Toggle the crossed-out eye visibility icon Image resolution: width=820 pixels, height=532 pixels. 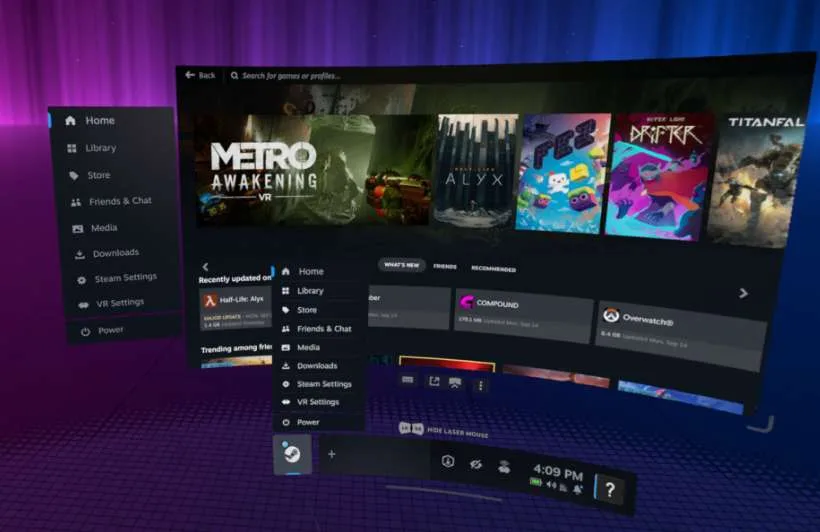click(x=475, y=464)
